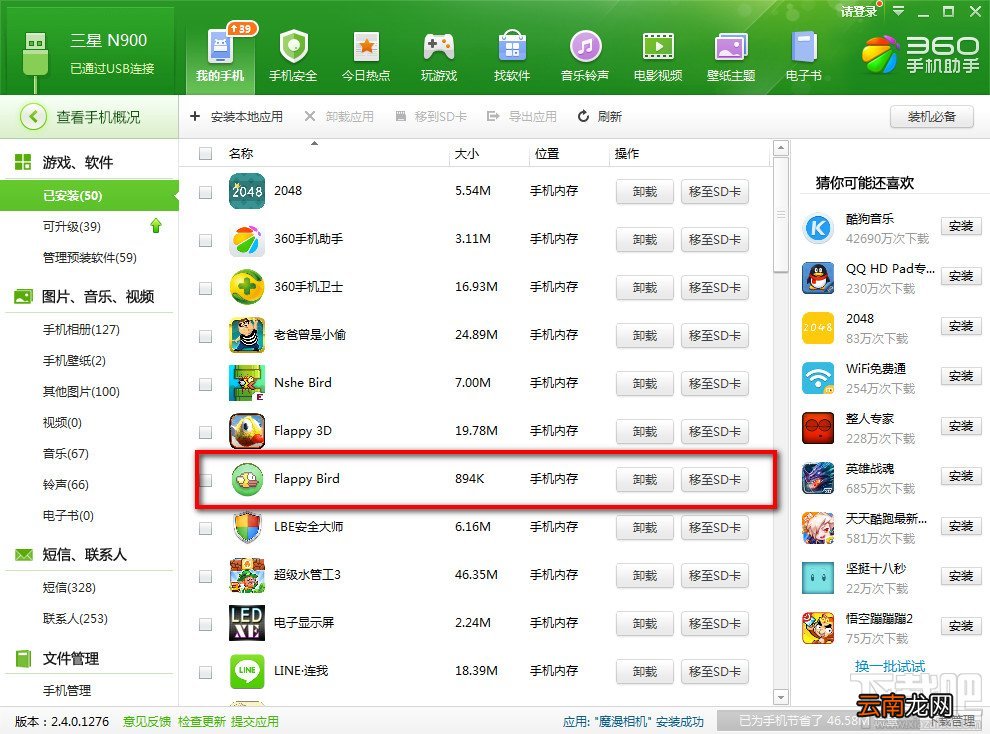Click the 360手机卫士 app icon
Viewport: 990px width, 734px height.
coord(247,287)
